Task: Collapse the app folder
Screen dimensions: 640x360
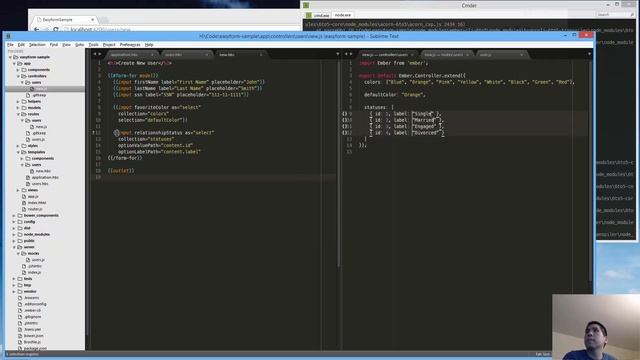Action: 14,64
